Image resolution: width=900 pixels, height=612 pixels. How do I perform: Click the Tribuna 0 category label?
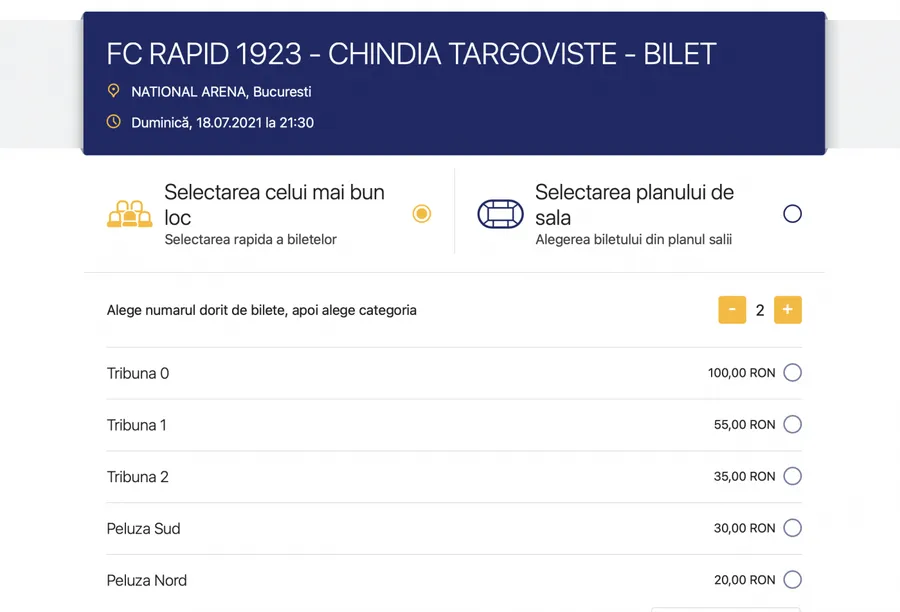(138, 372)
